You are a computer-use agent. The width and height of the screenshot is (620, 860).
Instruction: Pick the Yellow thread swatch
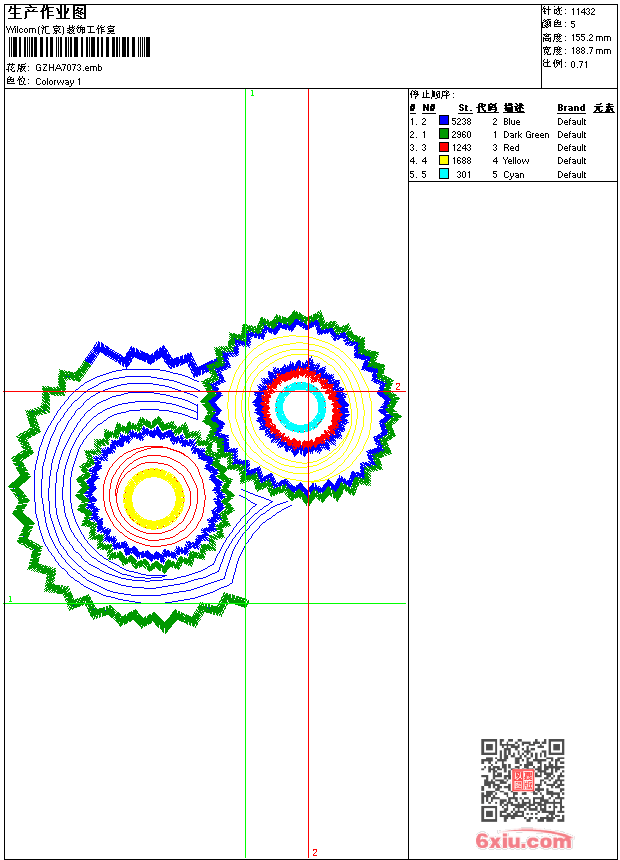coord(444,160)
